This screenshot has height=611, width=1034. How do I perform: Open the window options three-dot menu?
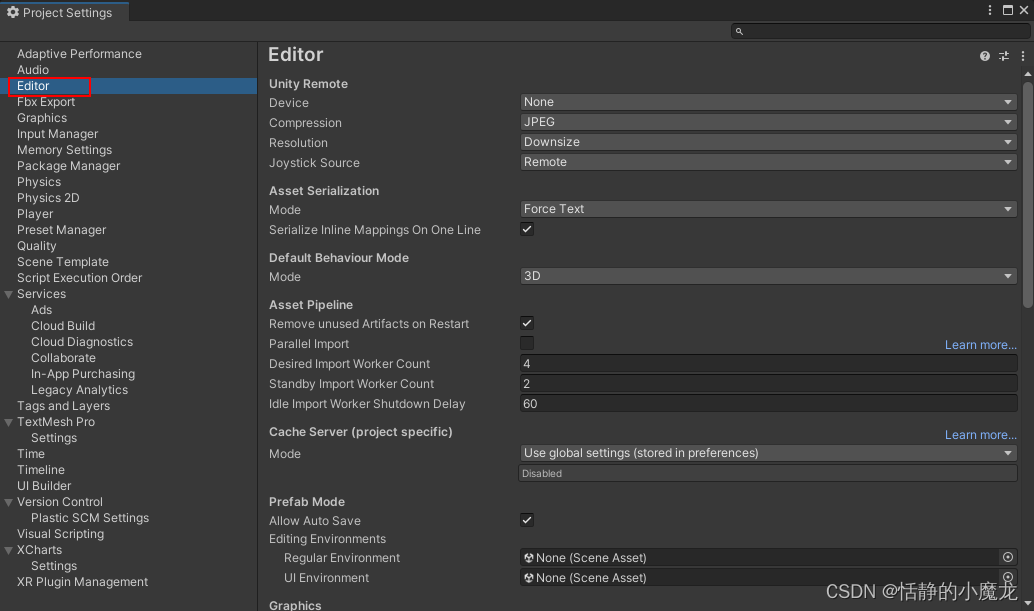pos(990,10)
